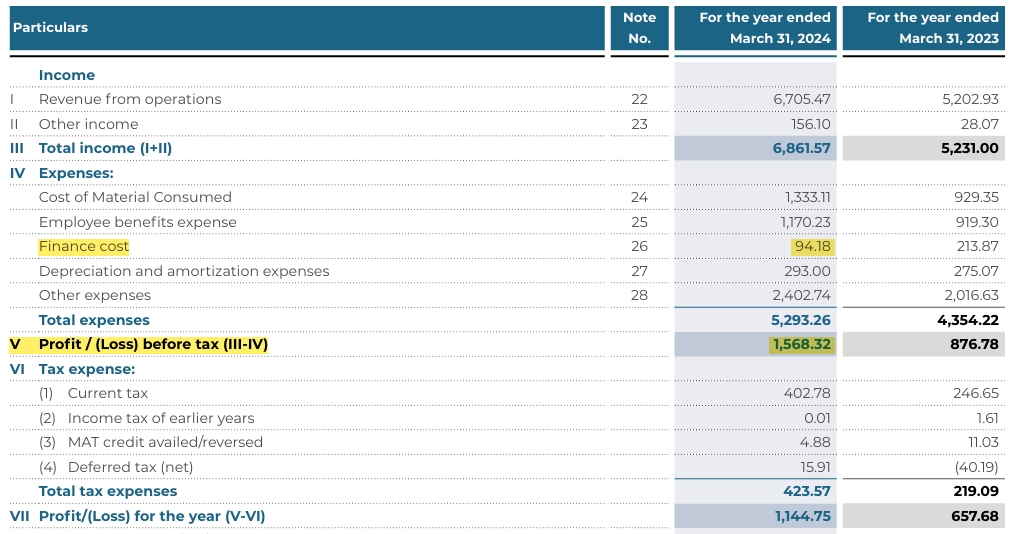Click the Particulars column header

point(50,28)
